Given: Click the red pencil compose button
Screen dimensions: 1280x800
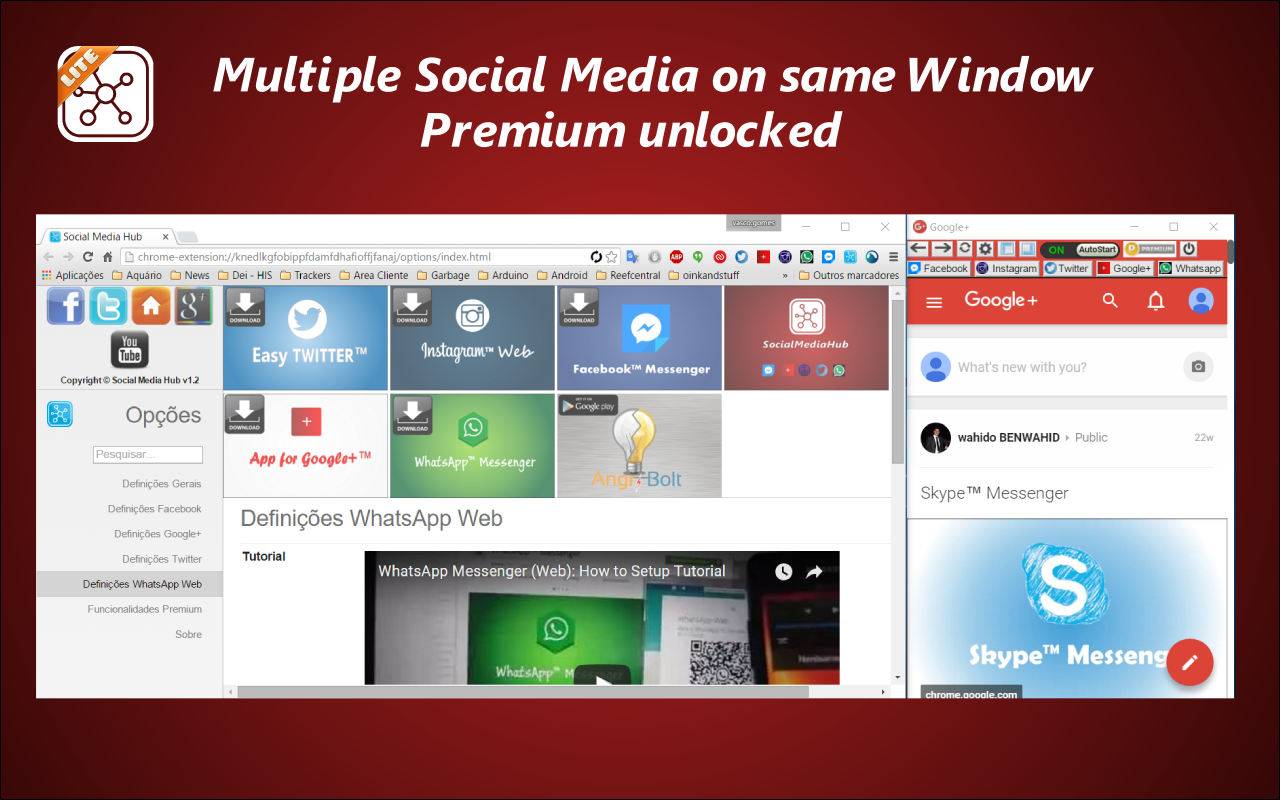Looking at the screenshot, I should click(x=1189, y=662).
